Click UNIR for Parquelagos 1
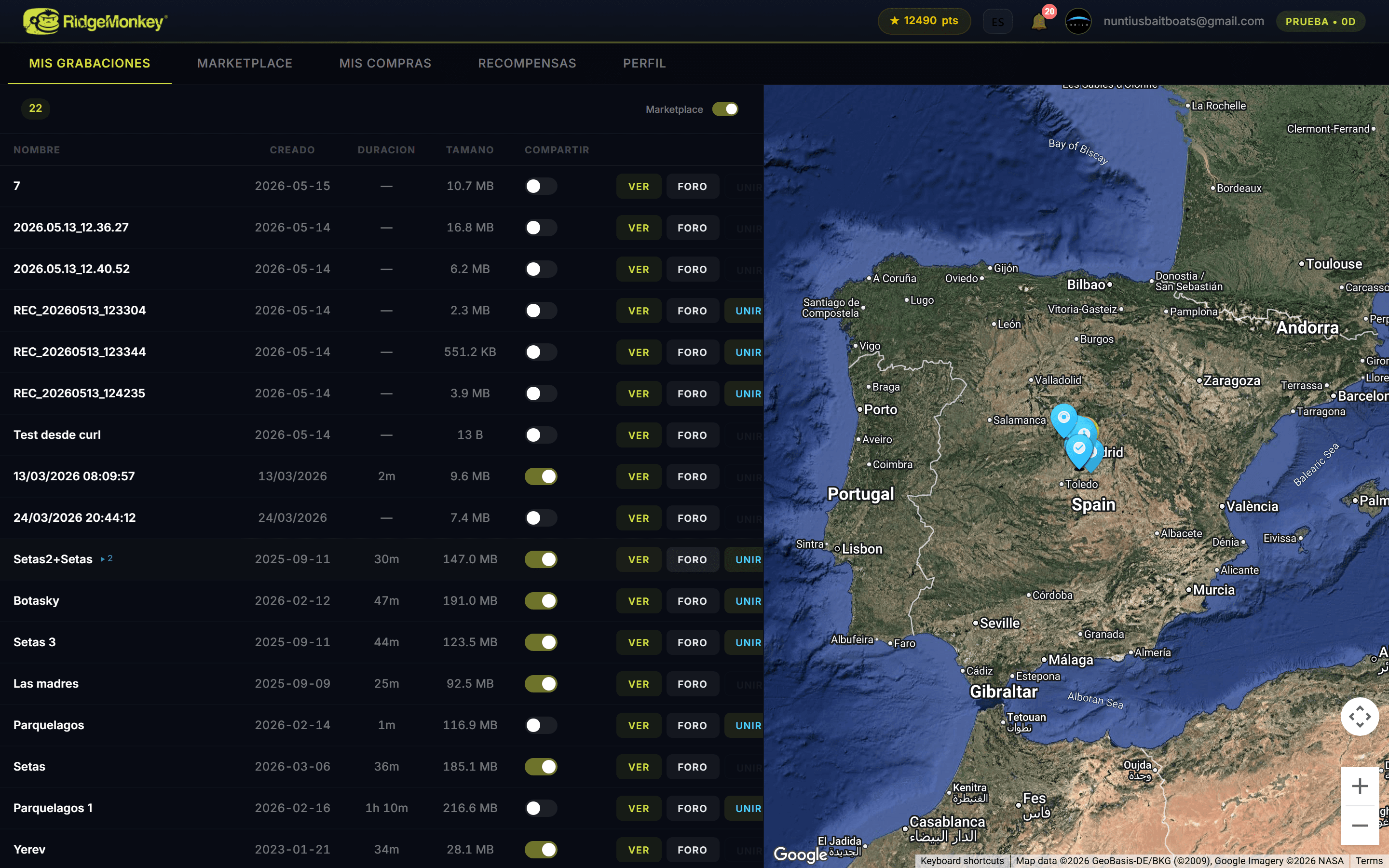Screen dimensions: 1389x868 point(745,808)
